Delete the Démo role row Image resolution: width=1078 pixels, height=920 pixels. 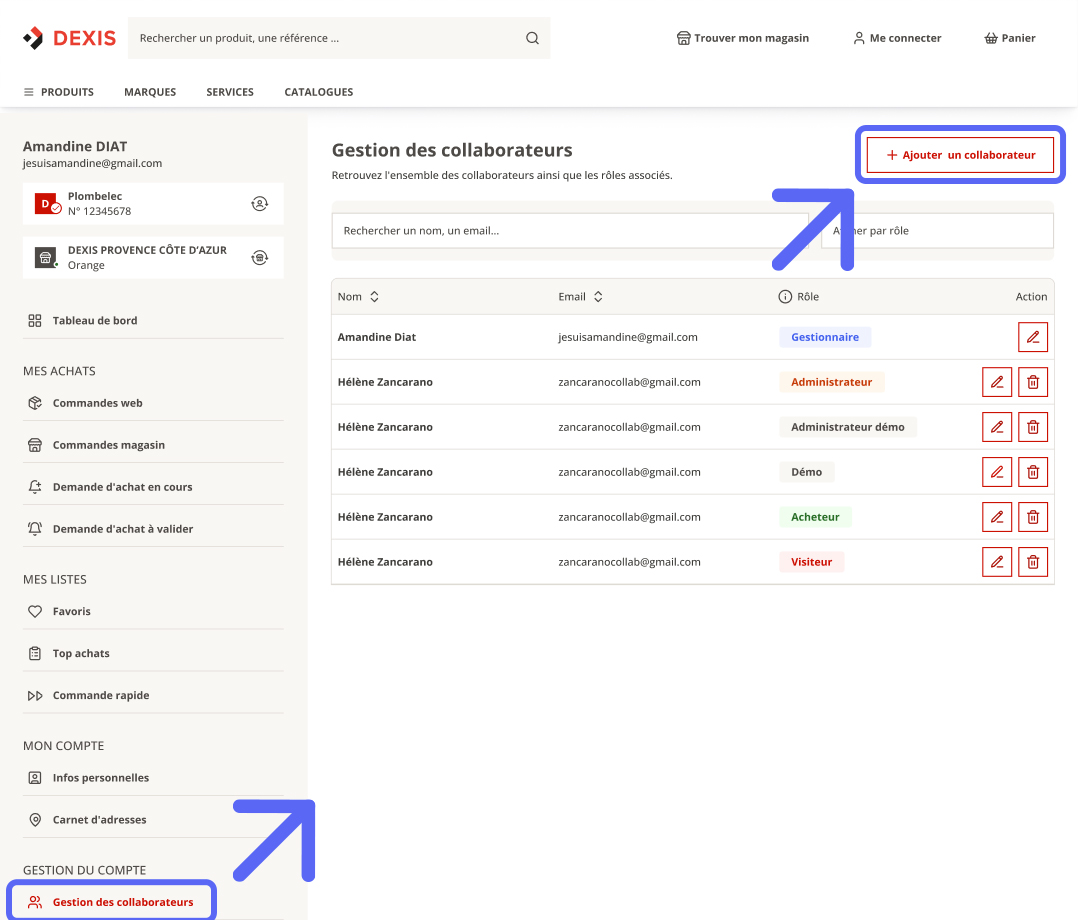click(1033, 472)
